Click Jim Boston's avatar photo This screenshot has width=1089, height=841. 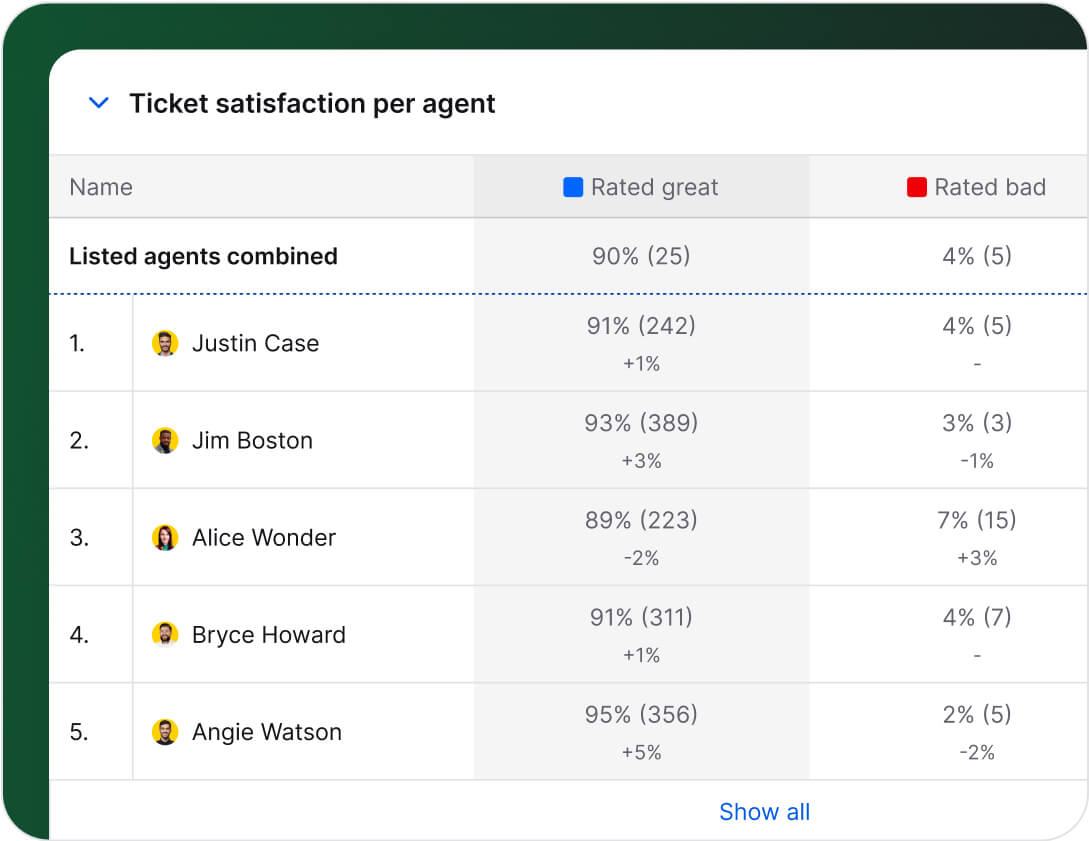pyautogui.click(x=165, y=440)
